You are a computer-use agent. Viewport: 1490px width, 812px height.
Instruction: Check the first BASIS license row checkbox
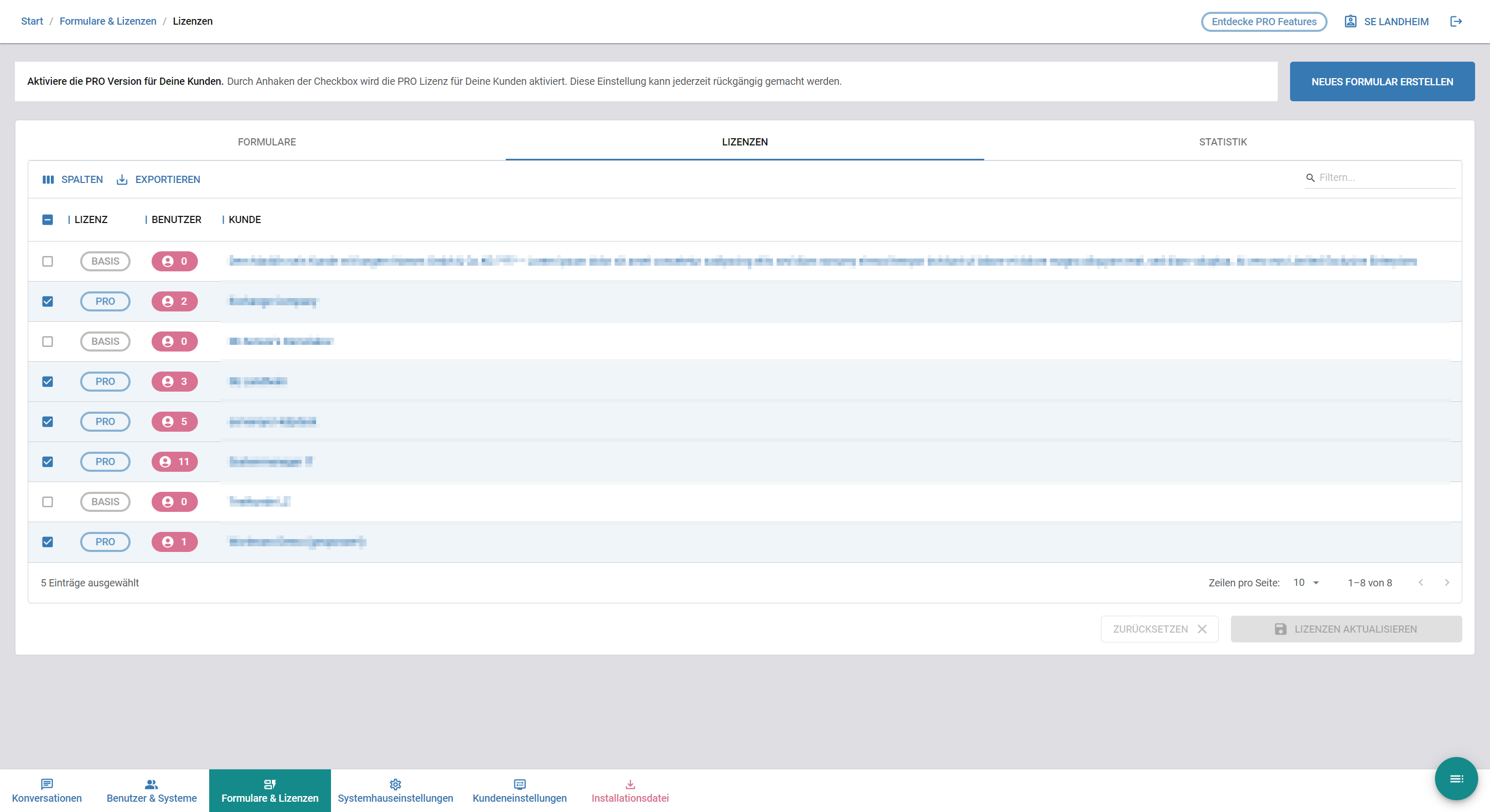pos(47,262)
